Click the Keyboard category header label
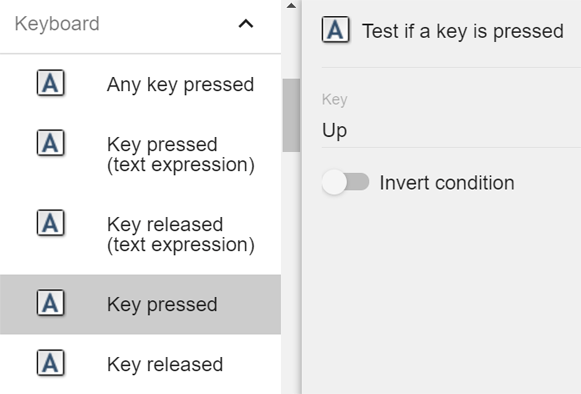Screen dimensions: 581x394 tap(57, 24)
